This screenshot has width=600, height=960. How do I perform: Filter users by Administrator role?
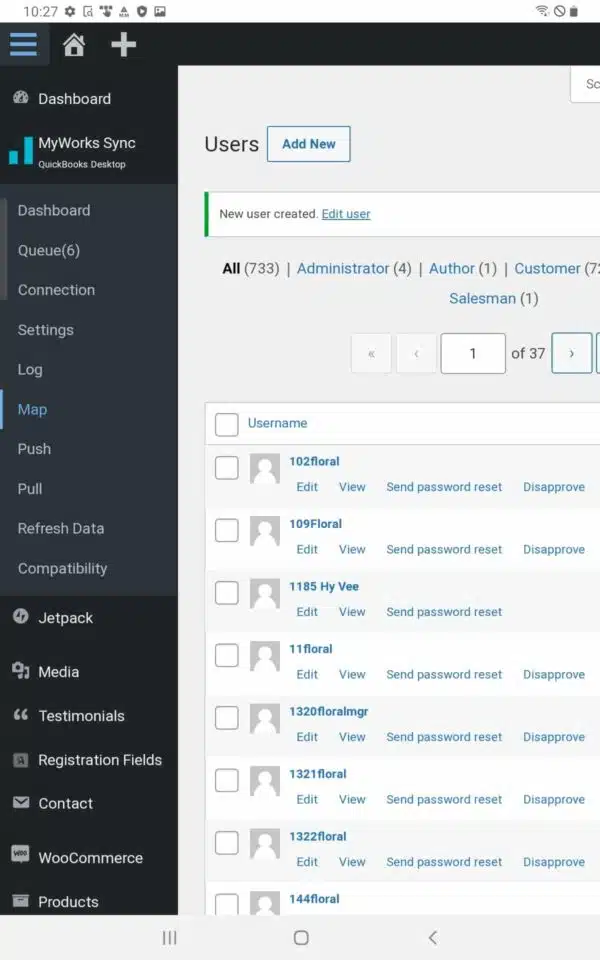click(x=354, y=269)
